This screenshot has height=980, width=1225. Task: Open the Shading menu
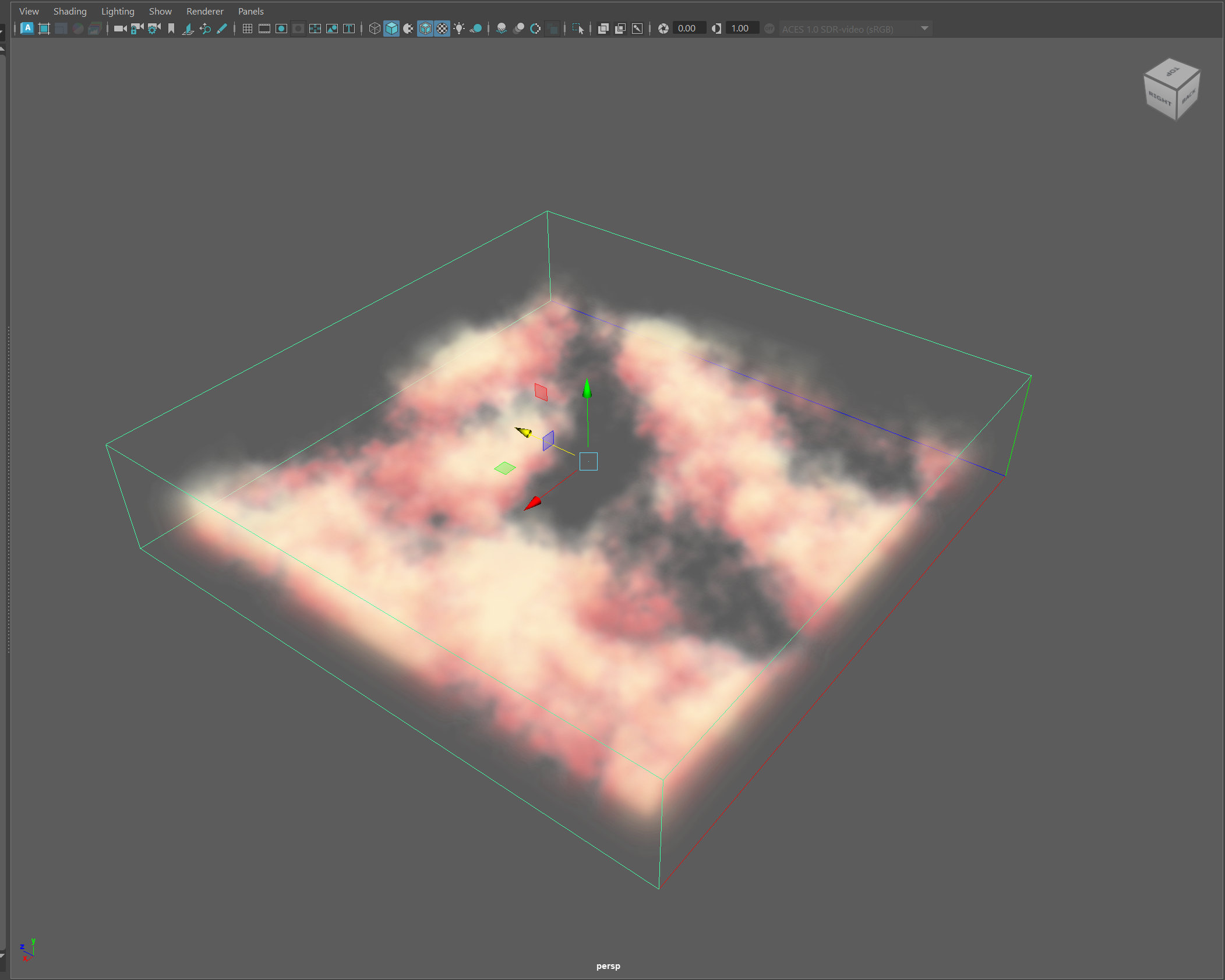point(70,11)
